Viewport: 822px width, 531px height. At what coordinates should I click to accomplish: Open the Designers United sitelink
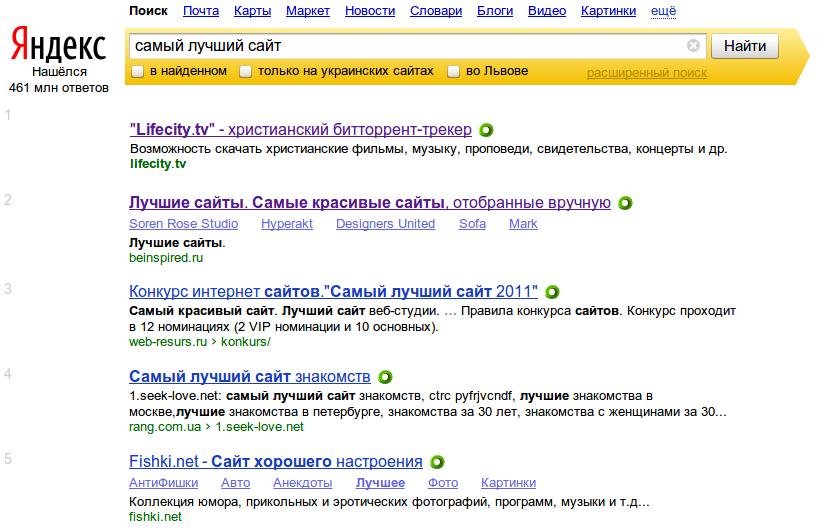coord(385,224)
